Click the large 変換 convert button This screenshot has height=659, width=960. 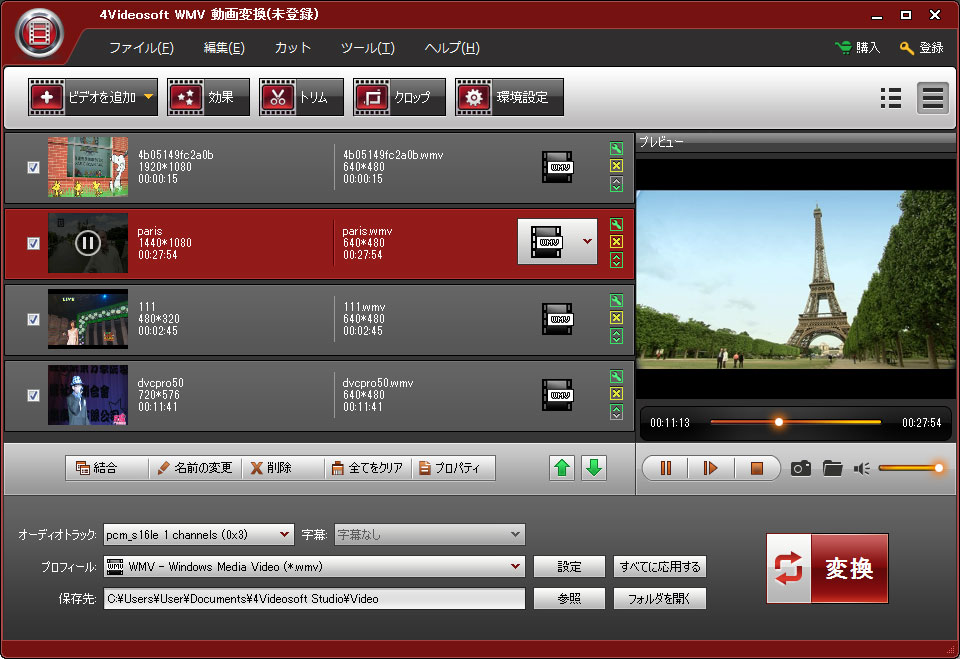(x=827, y=568)
